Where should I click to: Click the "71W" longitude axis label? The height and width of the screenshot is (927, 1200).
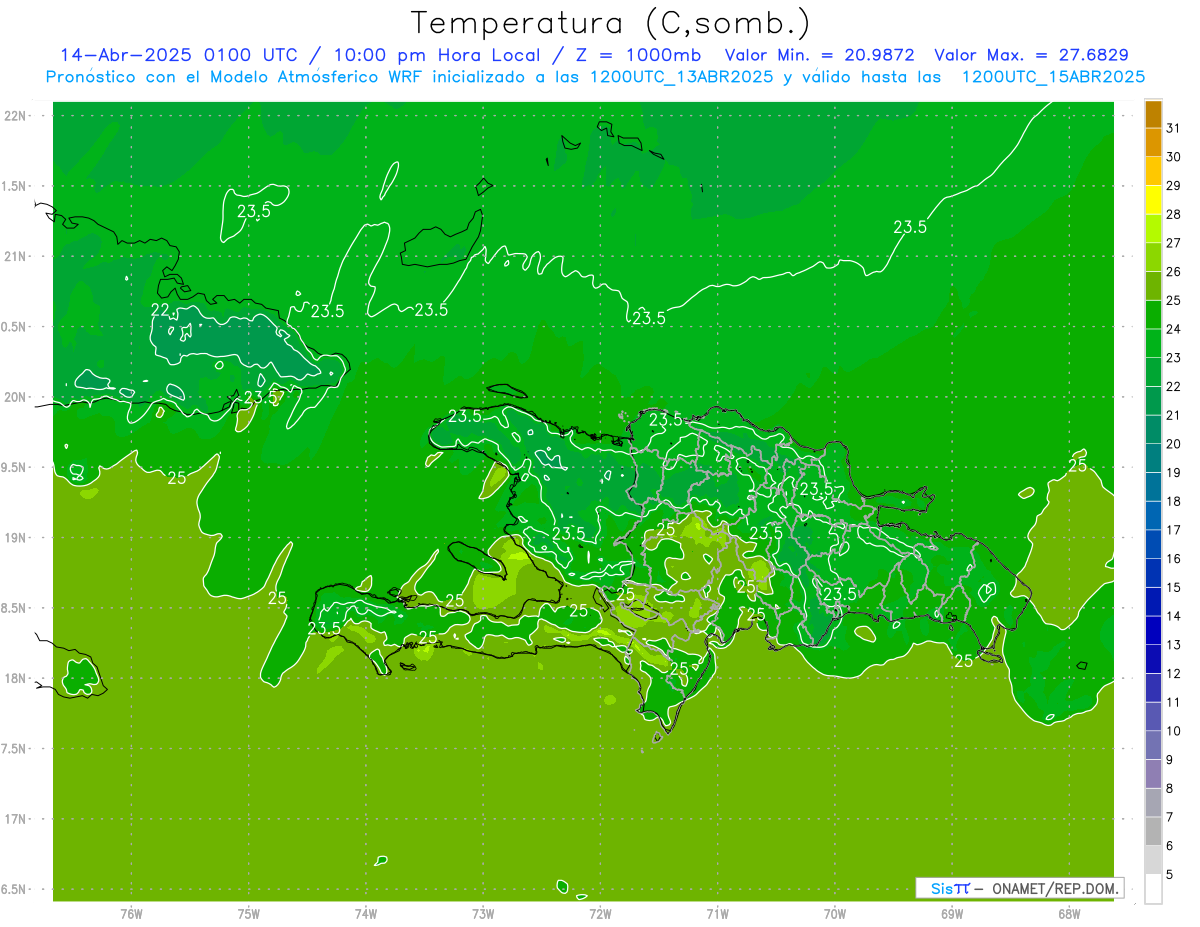[717, 913]
